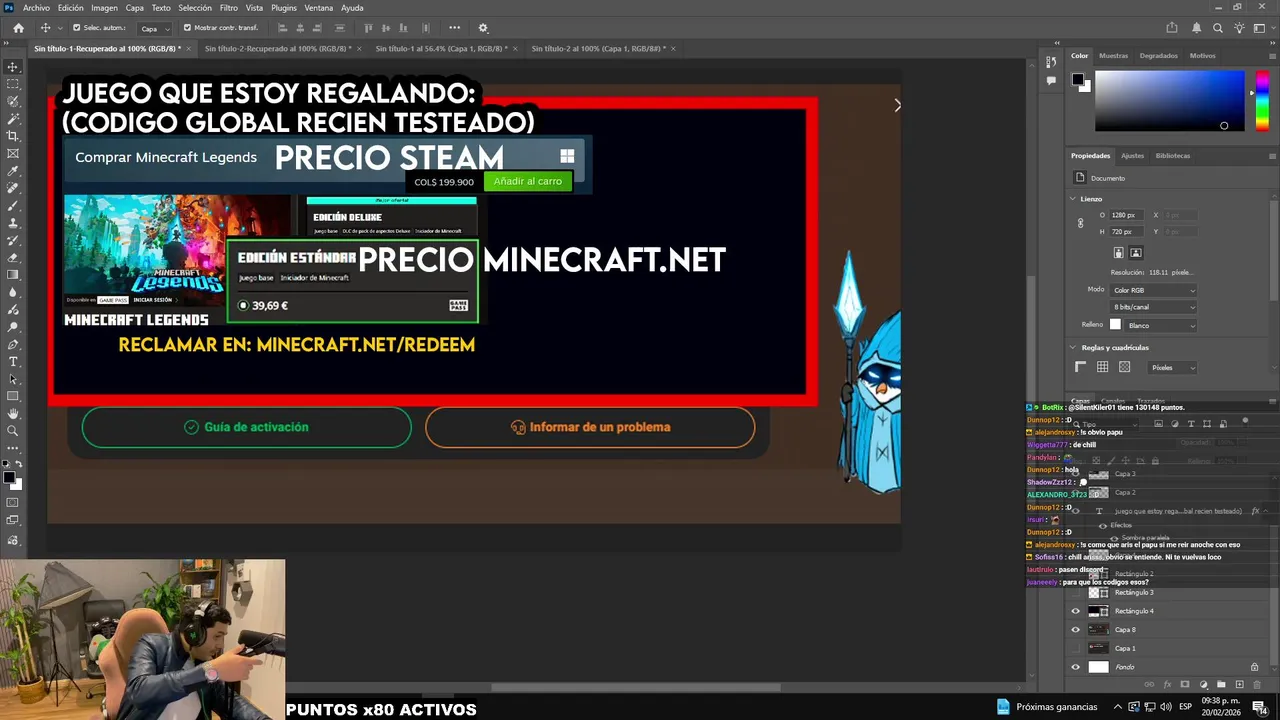Switch to the Degradados tab
Viewport: 1280px width, 720px height.
tap(1158, 56)
